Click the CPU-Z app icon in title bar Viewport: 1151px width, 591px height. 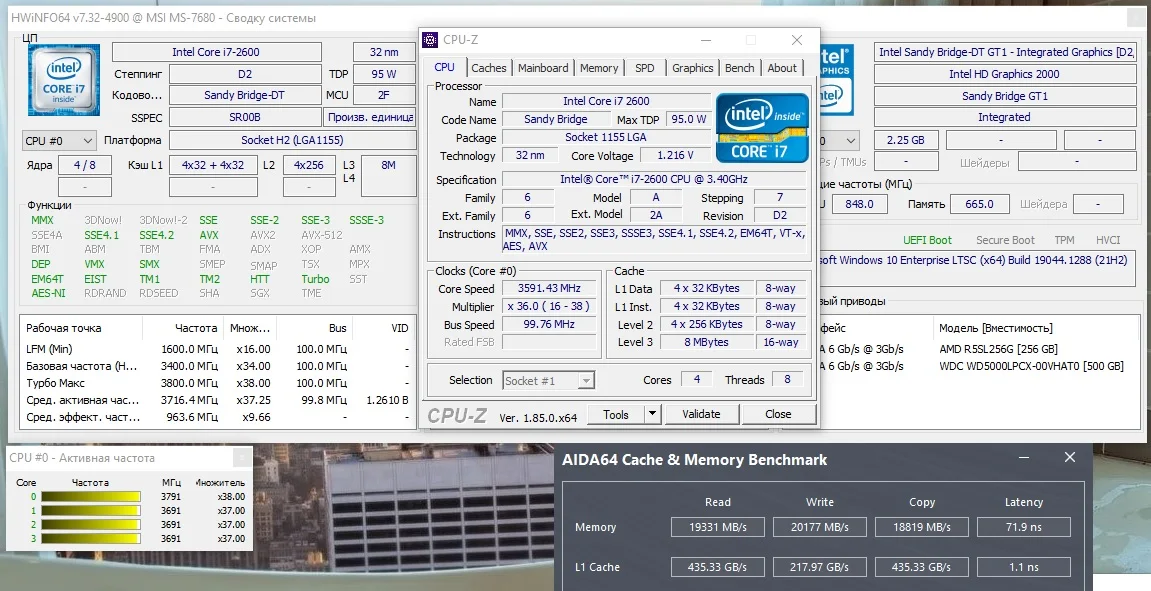430,40
